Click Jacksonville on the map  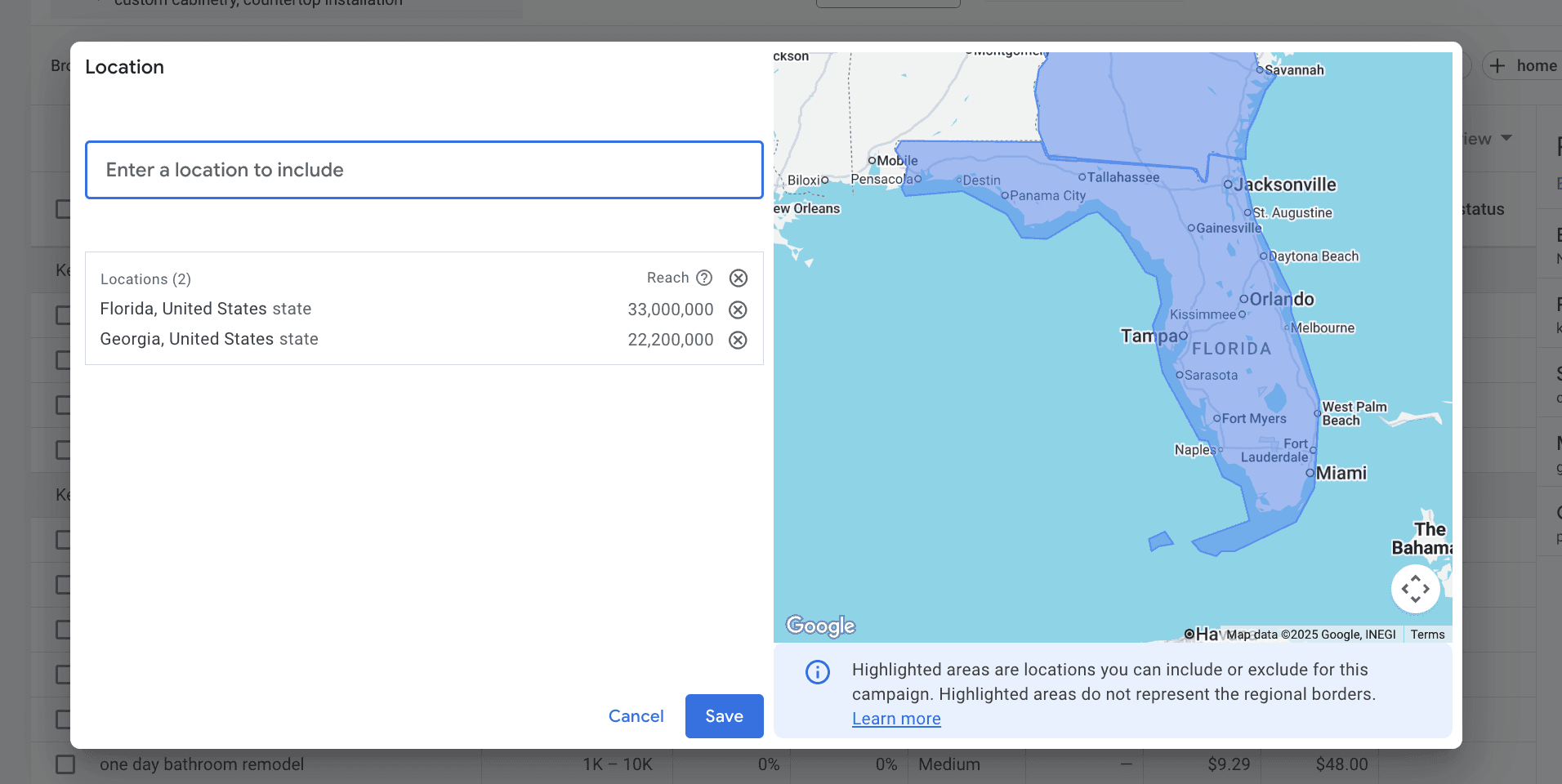pyautogui.click(x=1284, y=185)
